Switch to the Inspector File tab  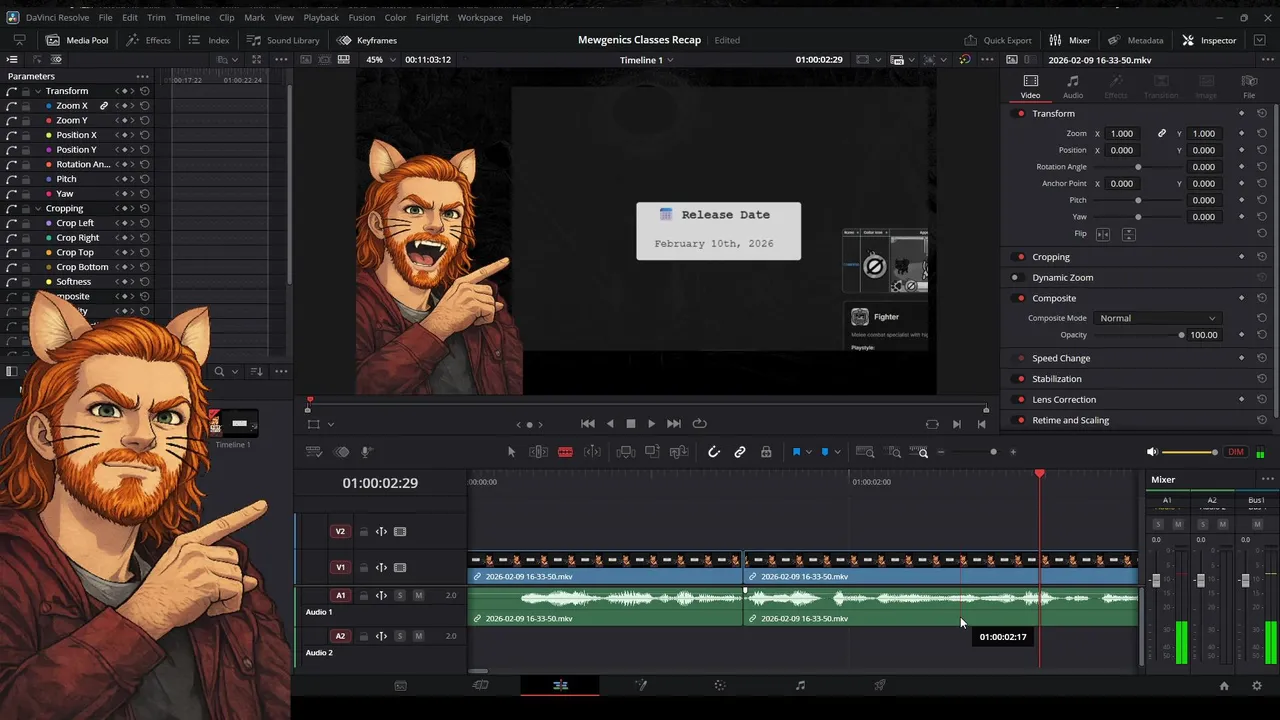pos(1249,86)
